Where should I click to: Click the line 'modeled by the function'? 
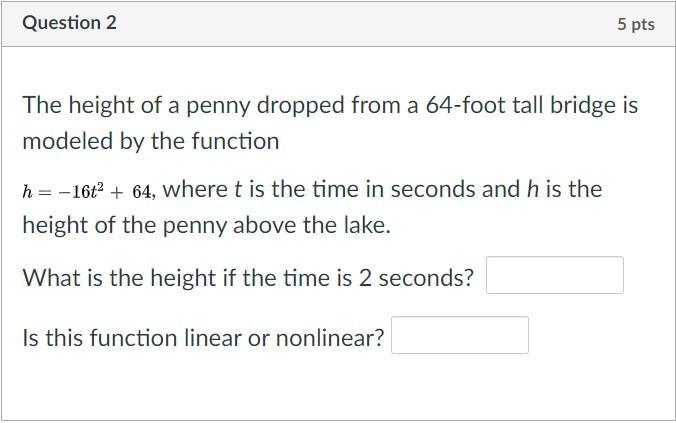150,141
